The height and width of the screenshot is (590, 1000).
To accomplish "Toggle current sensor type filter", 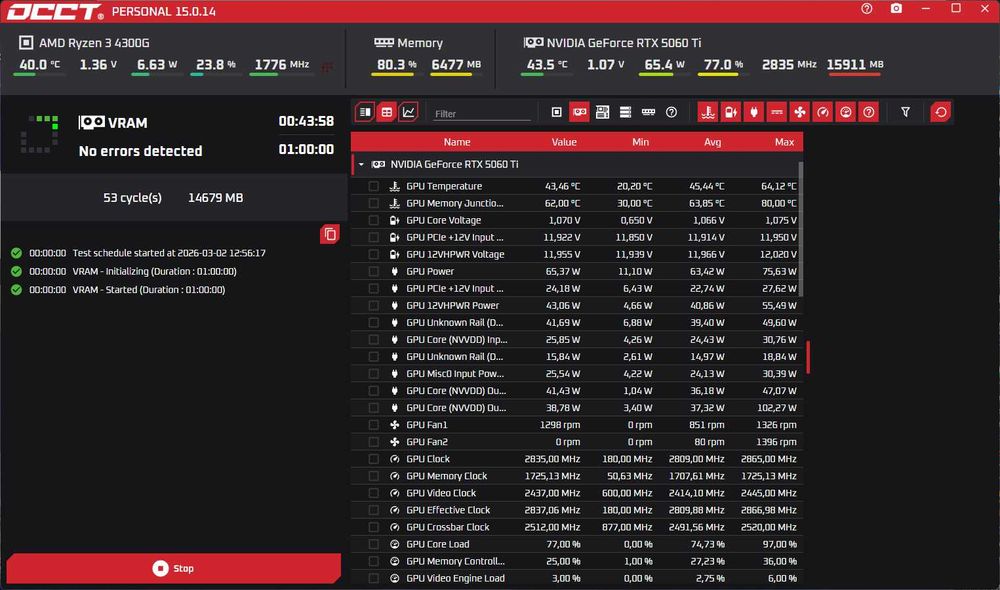I will coord(777,112).
